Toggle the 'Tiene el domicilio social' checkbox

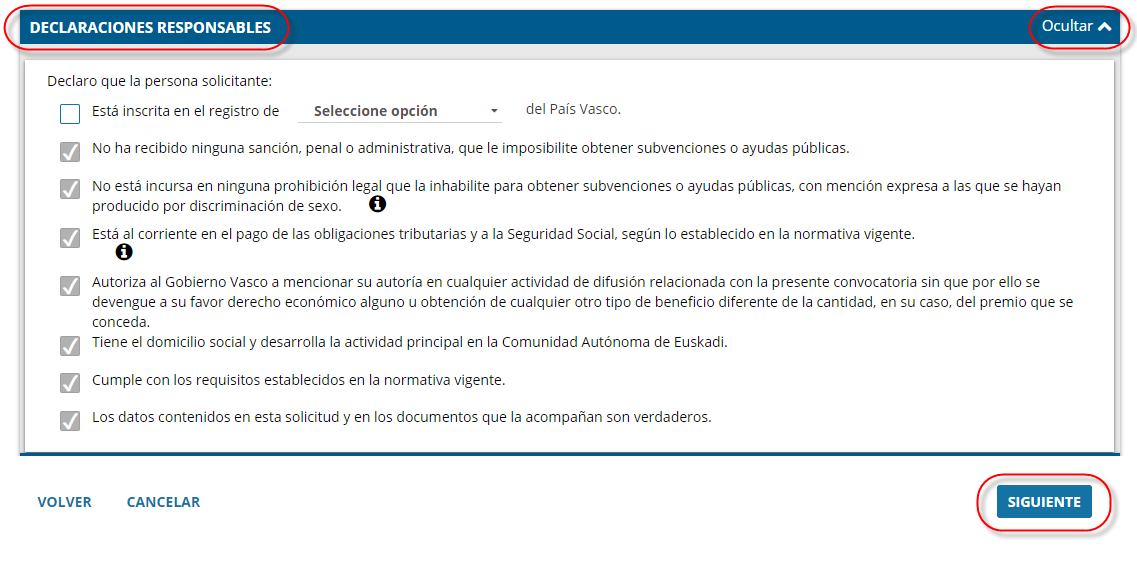coord(70,345)
